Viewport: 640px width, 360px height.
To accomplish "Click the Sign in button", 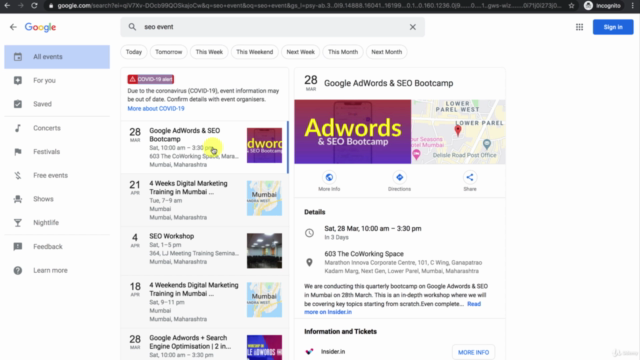I will click(613, 27).
